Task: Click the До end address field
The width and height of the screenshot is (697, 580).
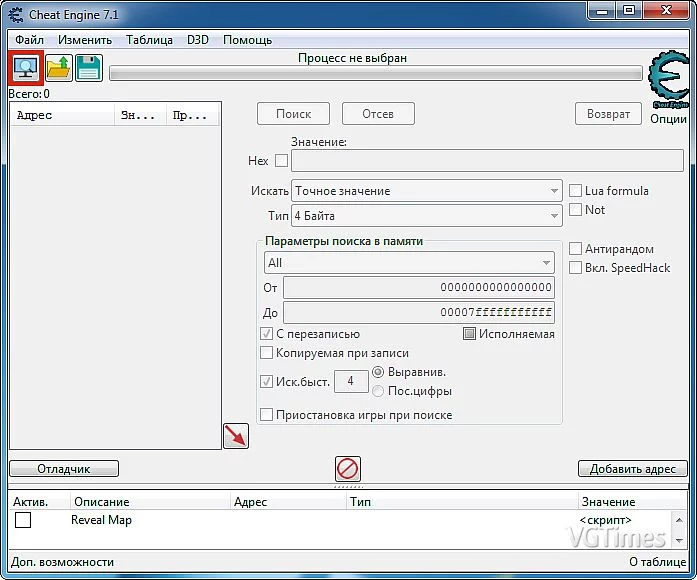Action: pos(419,312)
